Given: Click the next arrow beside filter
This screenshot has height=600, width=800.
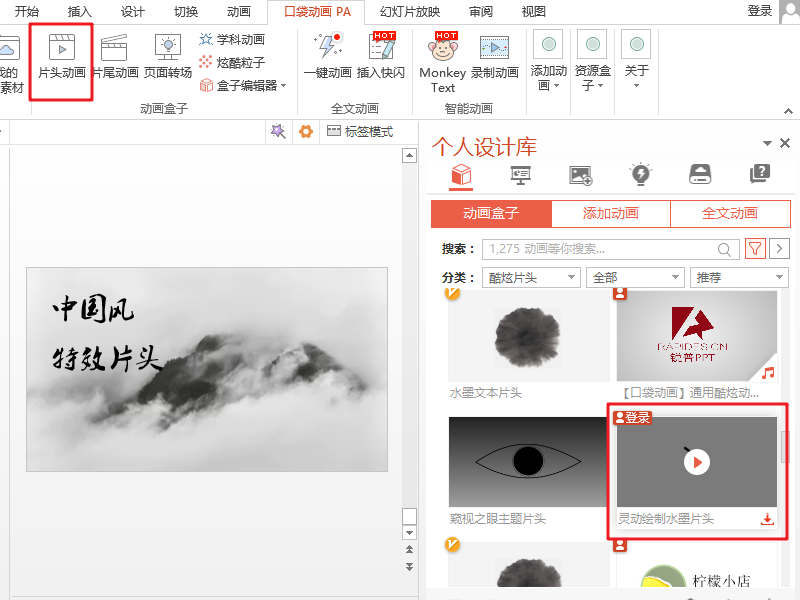Looking at the screenshot, I should (779, 249).
